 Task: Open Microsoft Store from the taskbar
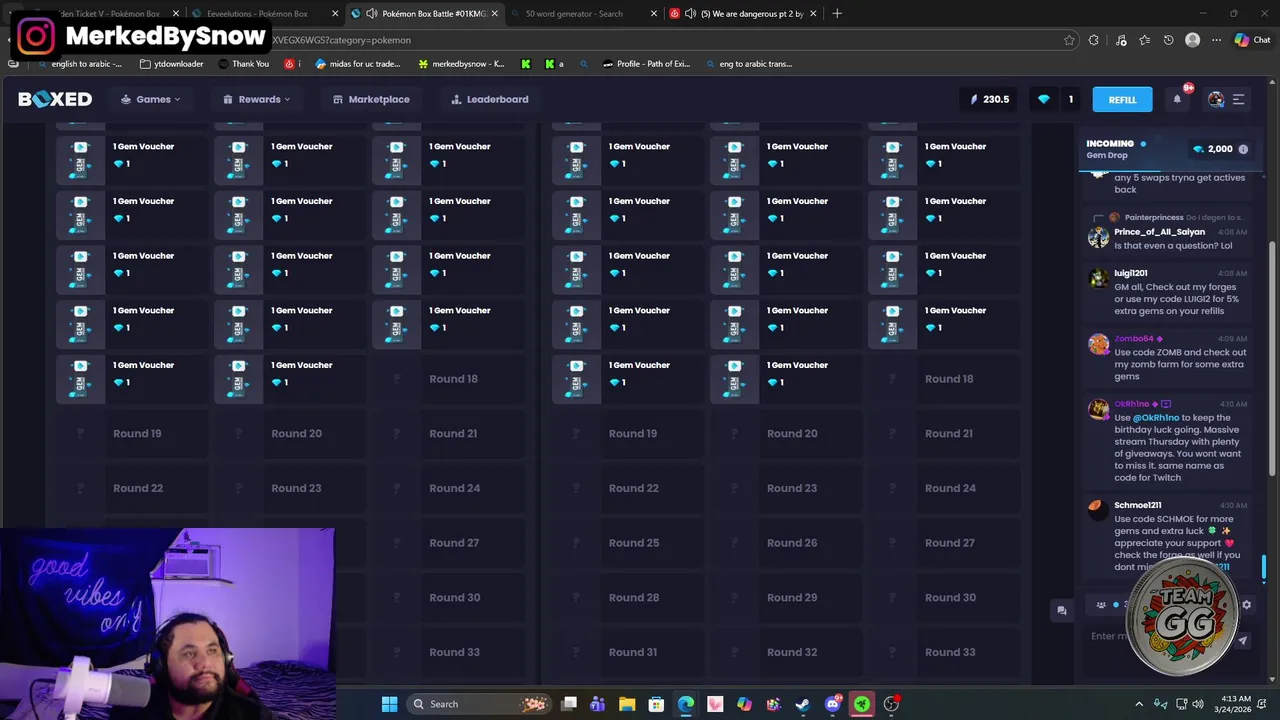[656, 704]
